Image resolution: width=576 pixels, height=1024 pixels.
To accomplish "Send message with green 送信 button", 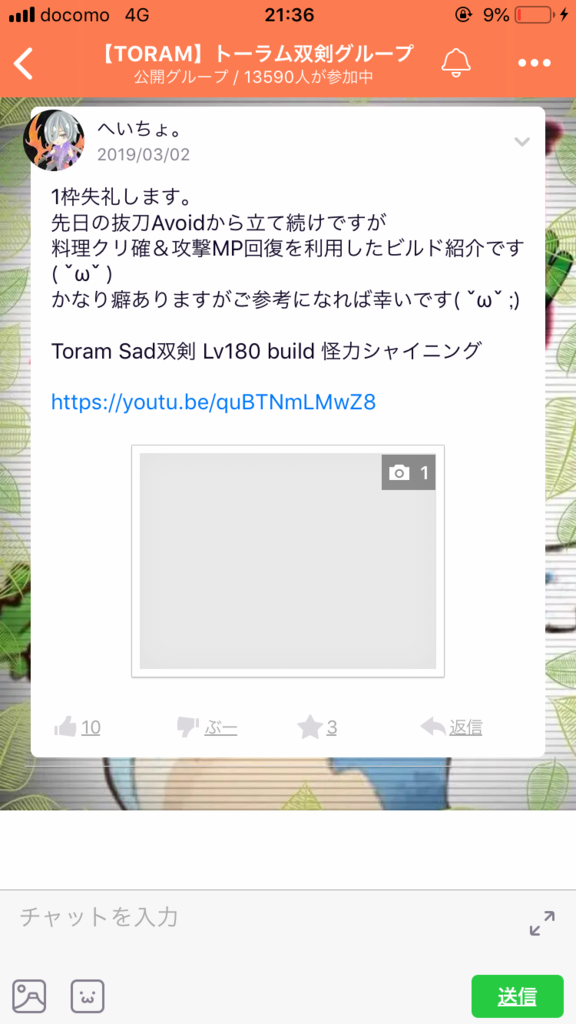I will (x=517, y=997).
